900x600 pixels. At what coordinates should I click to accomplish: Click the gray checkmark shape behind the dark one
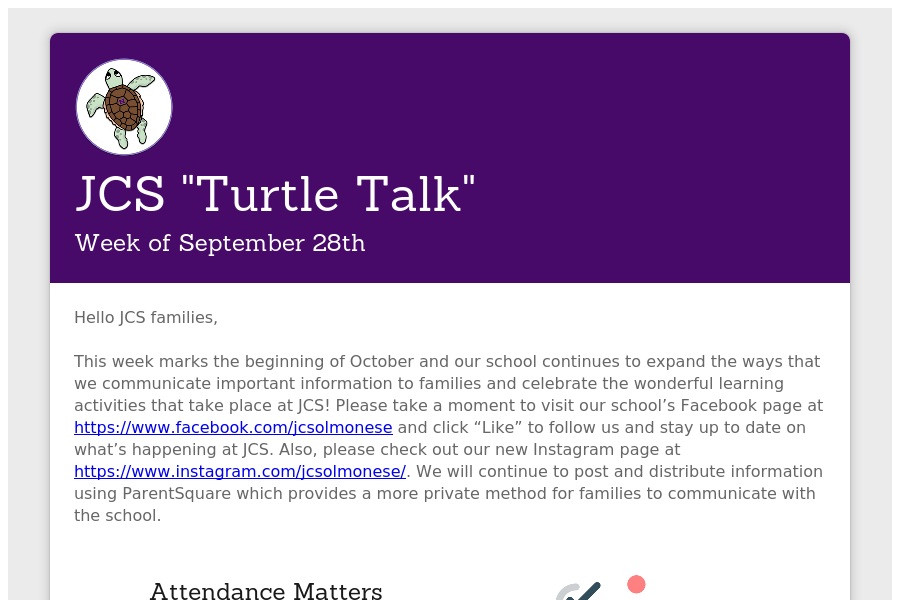[x=563, y=593]
